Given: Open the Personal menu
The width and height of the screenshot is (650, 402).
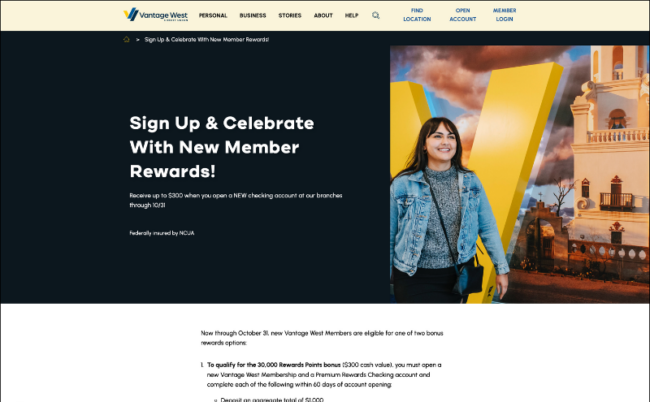Looking at the screenshot, I should [x=213, y=15].
